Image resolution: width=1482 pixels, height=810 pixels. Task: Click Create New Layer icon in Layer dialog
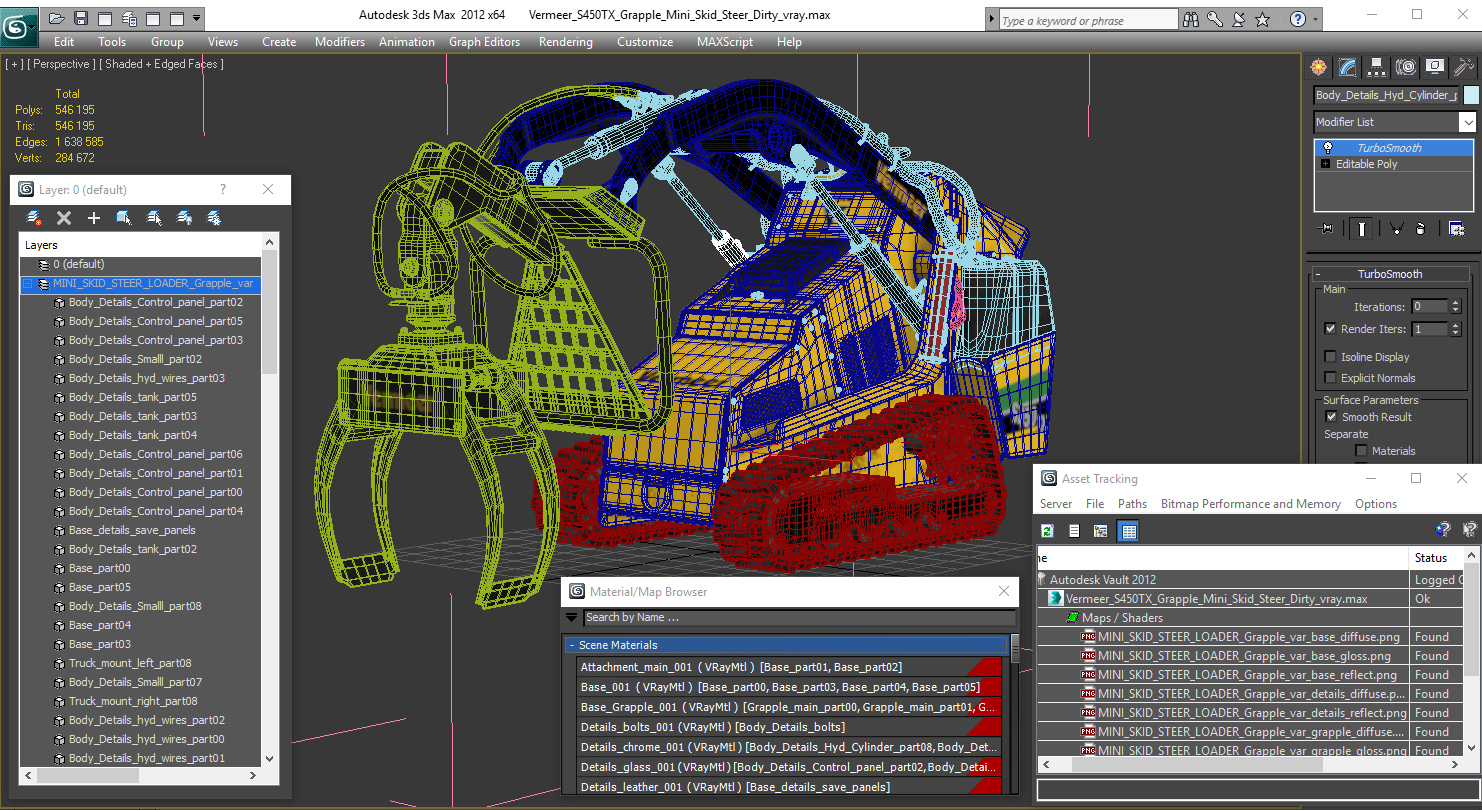[x=34, y=217]
